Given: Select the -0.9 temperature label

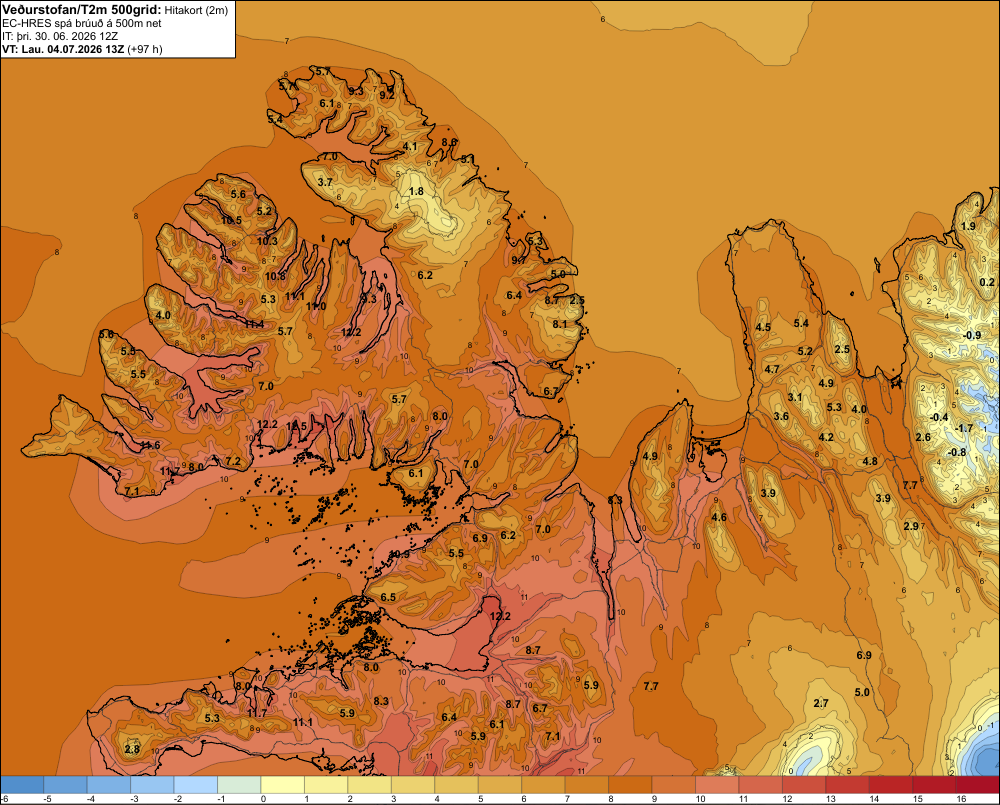Looking at the screenshot, I should coord(971,336).
